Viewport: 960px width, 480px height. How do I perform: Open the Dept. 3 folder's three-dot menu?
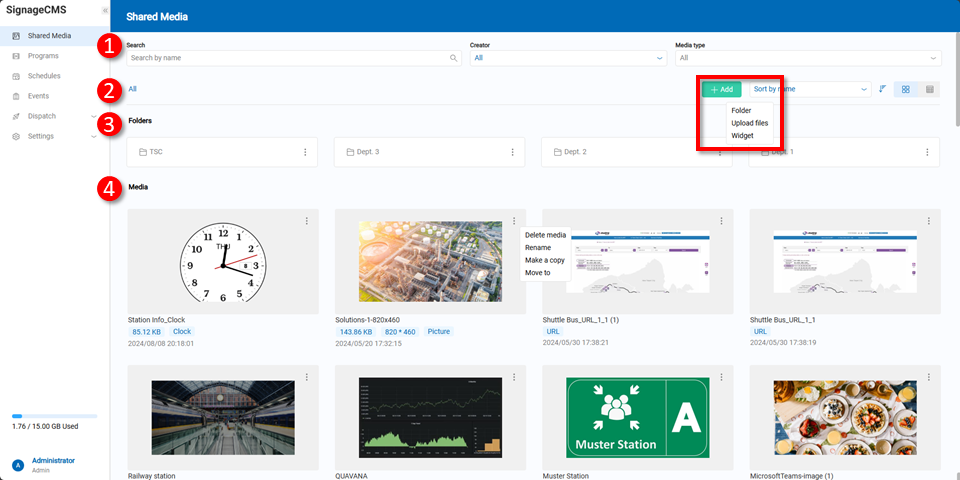tap(512, 152)
